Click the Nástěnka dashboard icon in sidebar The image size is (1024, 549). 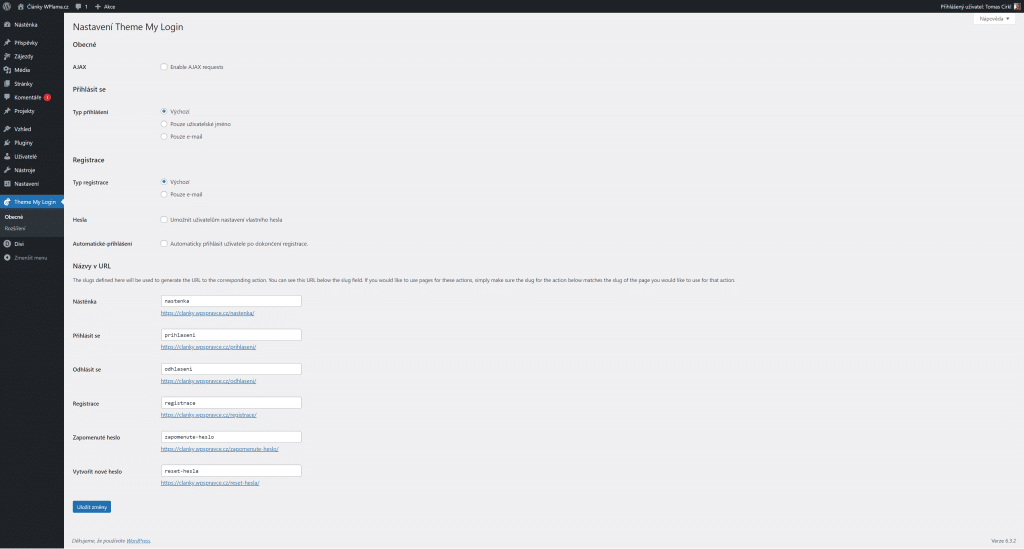(x=7, y=25)
